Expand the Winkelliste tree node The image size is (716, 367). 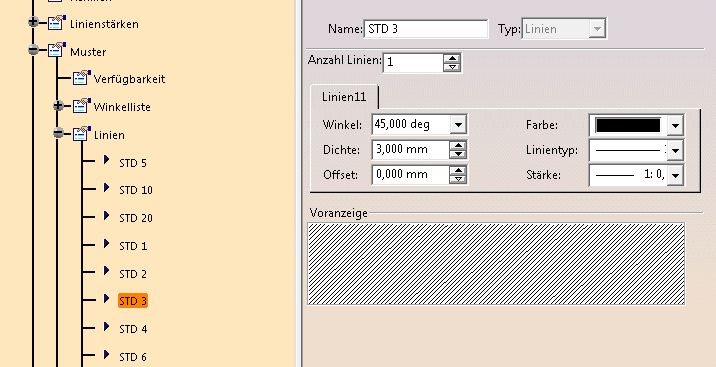point(58,106)
